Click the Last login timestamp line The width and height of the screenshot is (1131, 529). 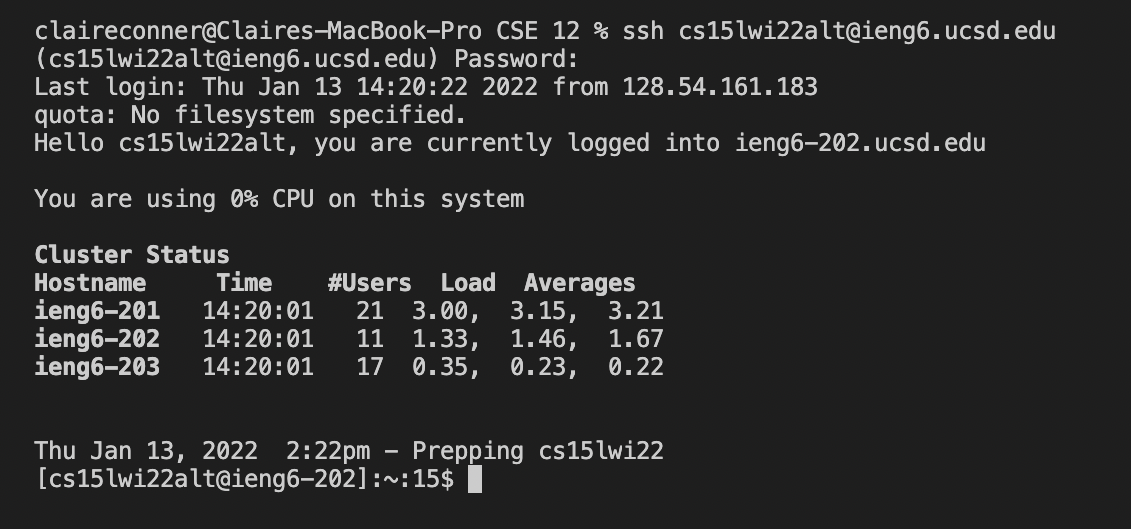coord(426,87)
